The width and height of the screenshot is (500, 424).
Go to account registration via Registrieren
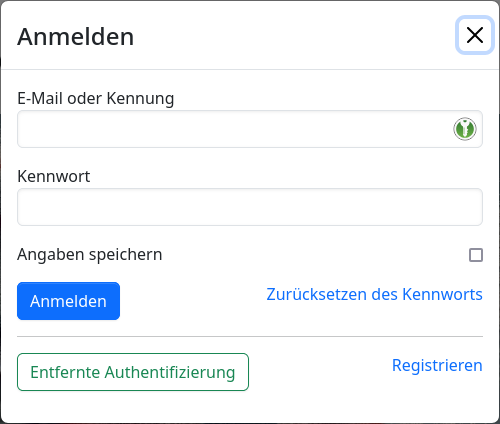click(437, 365)
